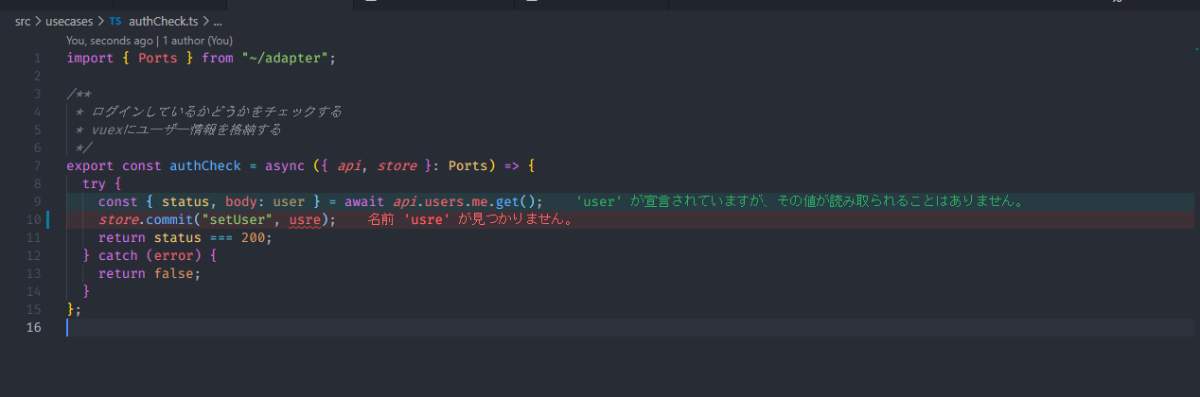
Task: Expand chevron between src and usecases
Action: (x=38, y=21)
